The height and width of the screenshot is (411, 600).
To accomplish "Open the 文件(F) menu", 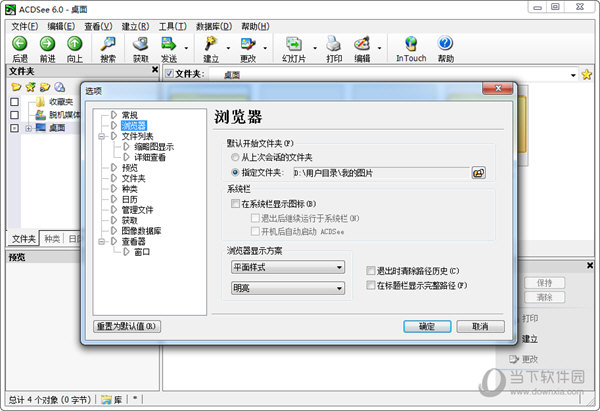I will tap(25, 26).
